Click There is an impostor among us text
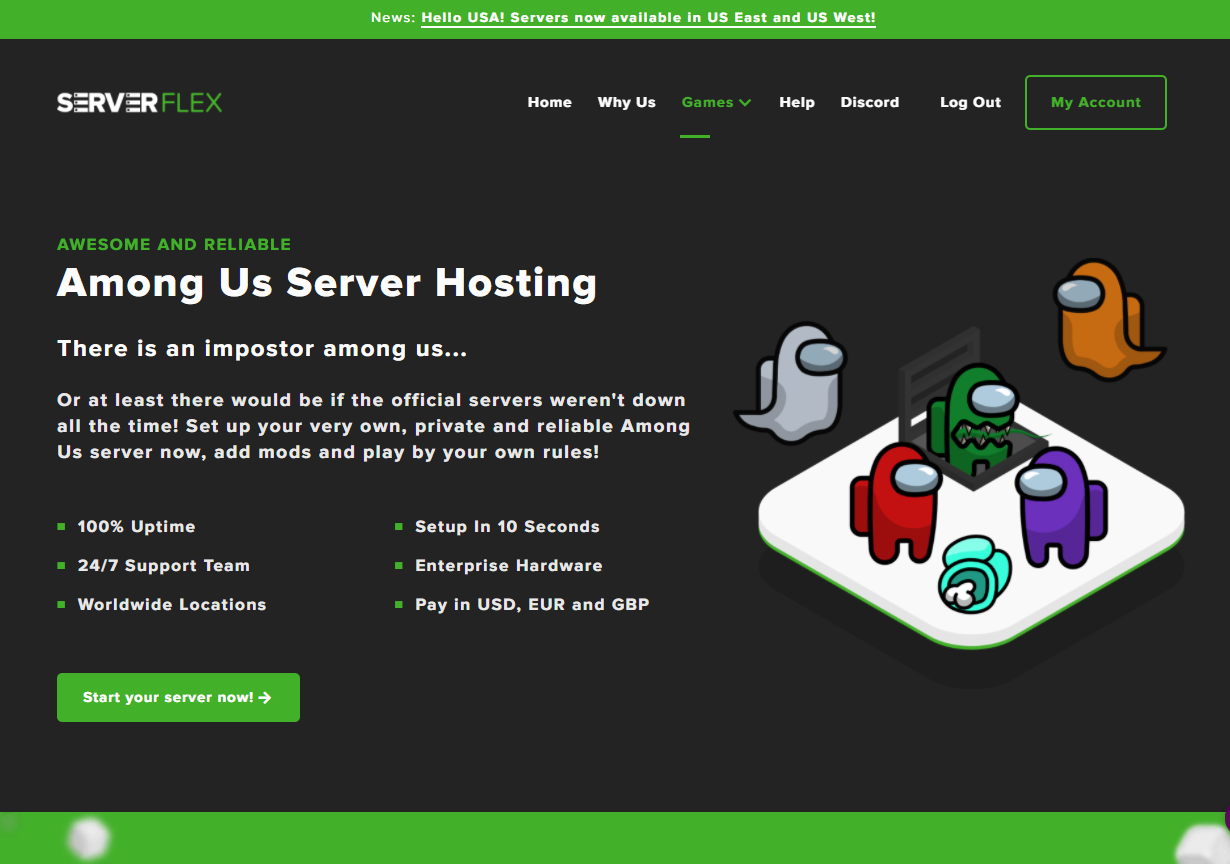Viewport: 1230px width, 864px height. pos(262,348)
